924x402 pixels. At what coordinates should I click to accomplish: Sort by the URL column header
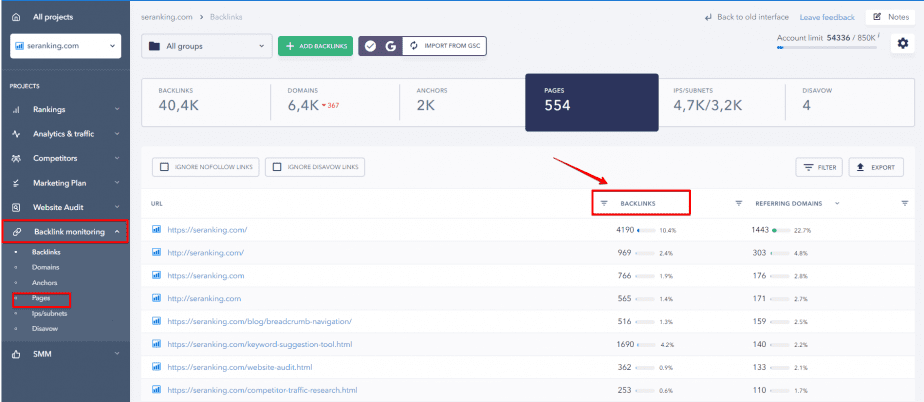click(x=156, y=203)
